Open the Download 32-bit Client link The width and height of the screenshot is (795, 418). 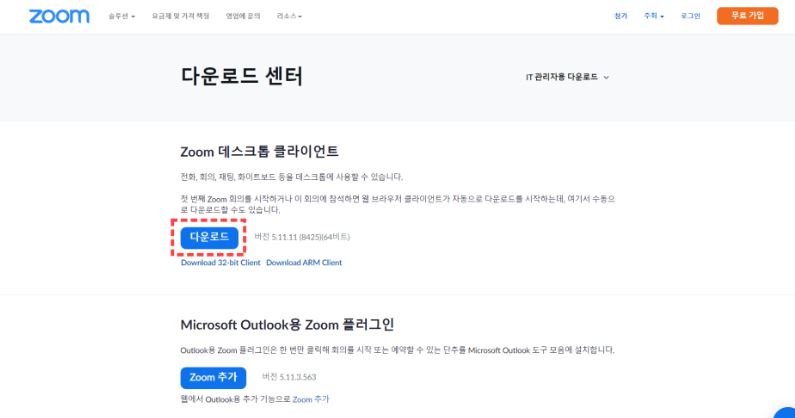221,262
